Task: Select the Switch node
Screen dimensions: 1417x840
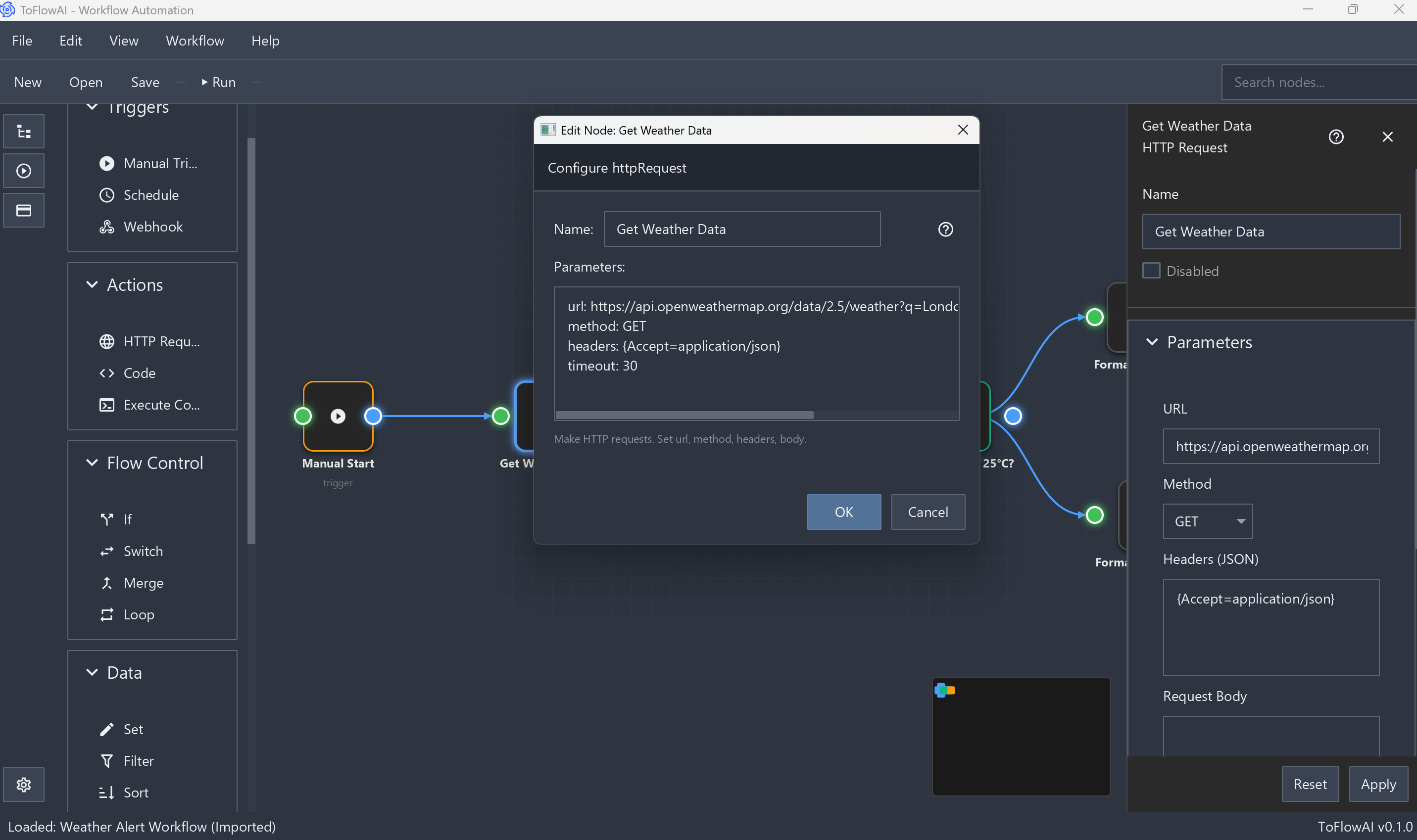Action: point(143,551)
